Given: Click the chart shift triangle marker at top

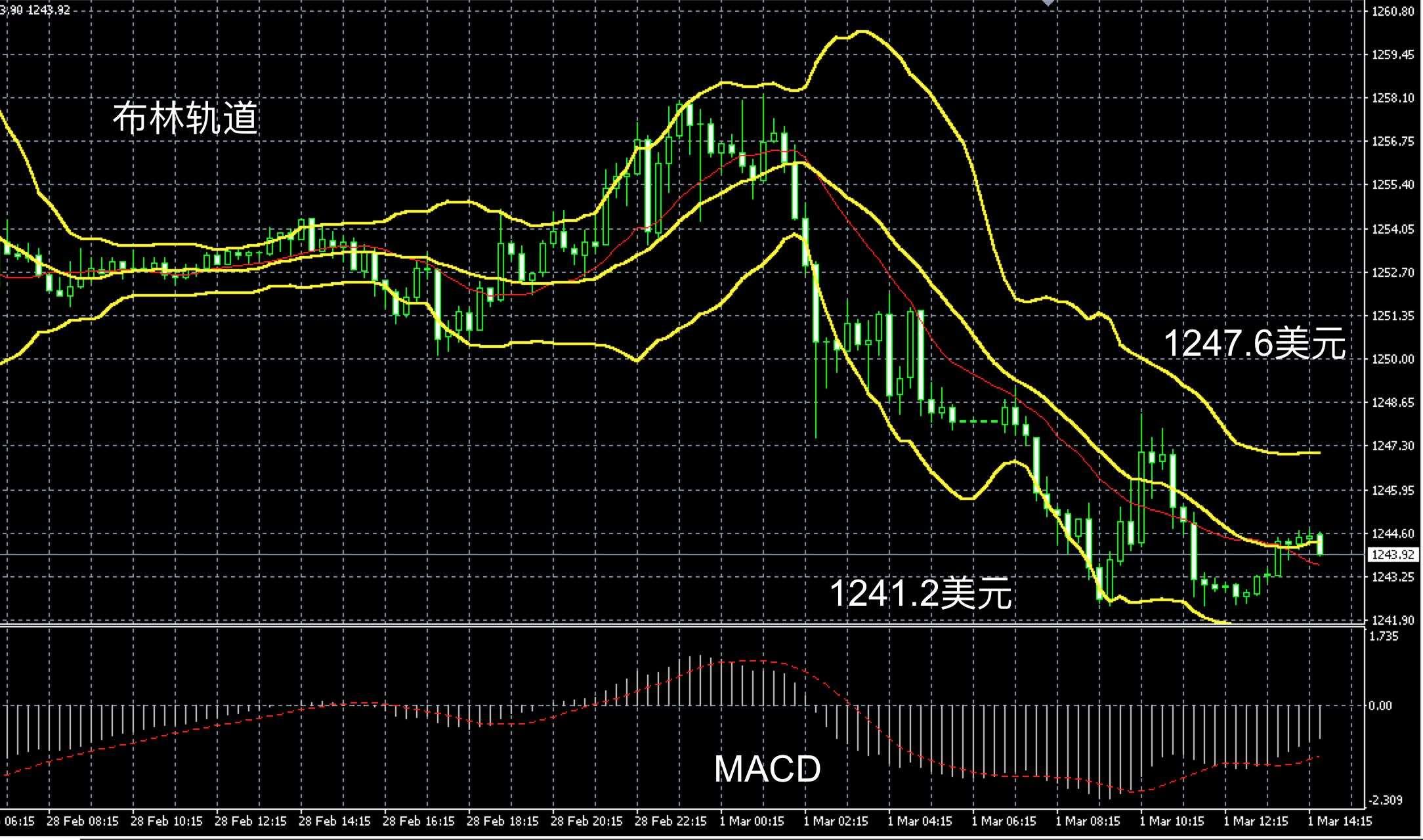Looking at the screenshot, I should tap(1048, 3).
